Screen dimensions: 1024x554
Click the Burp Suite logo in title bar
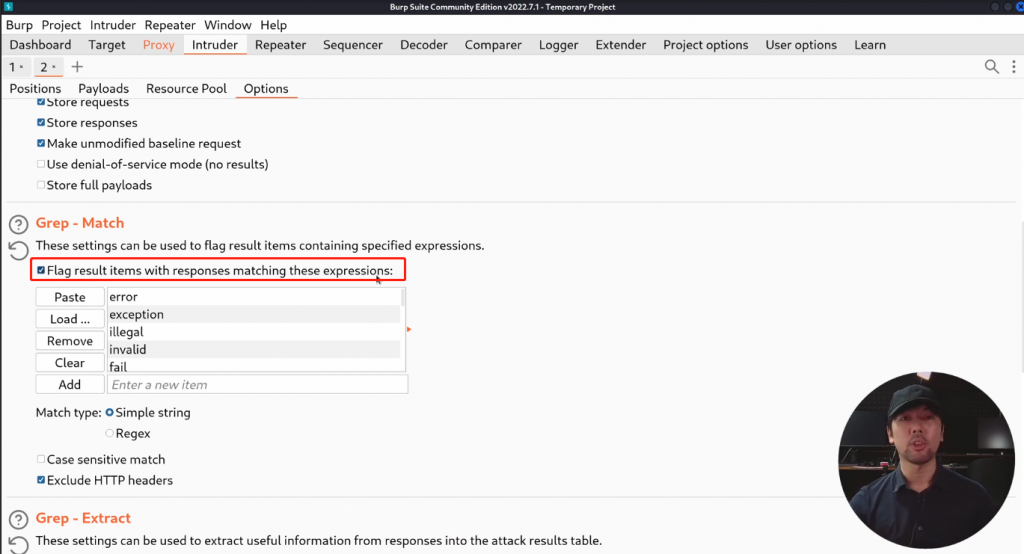8,7
